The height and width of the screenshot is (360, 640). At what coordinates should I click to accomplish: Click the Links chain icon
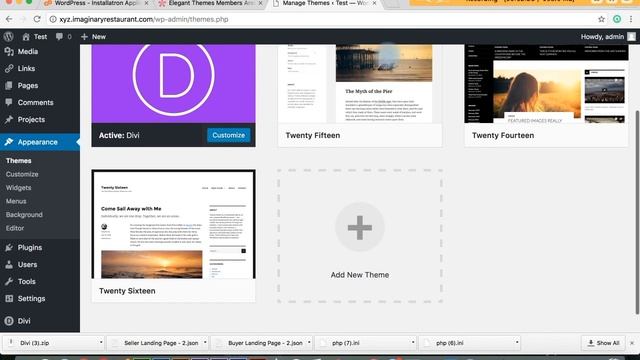coord(9,69)
